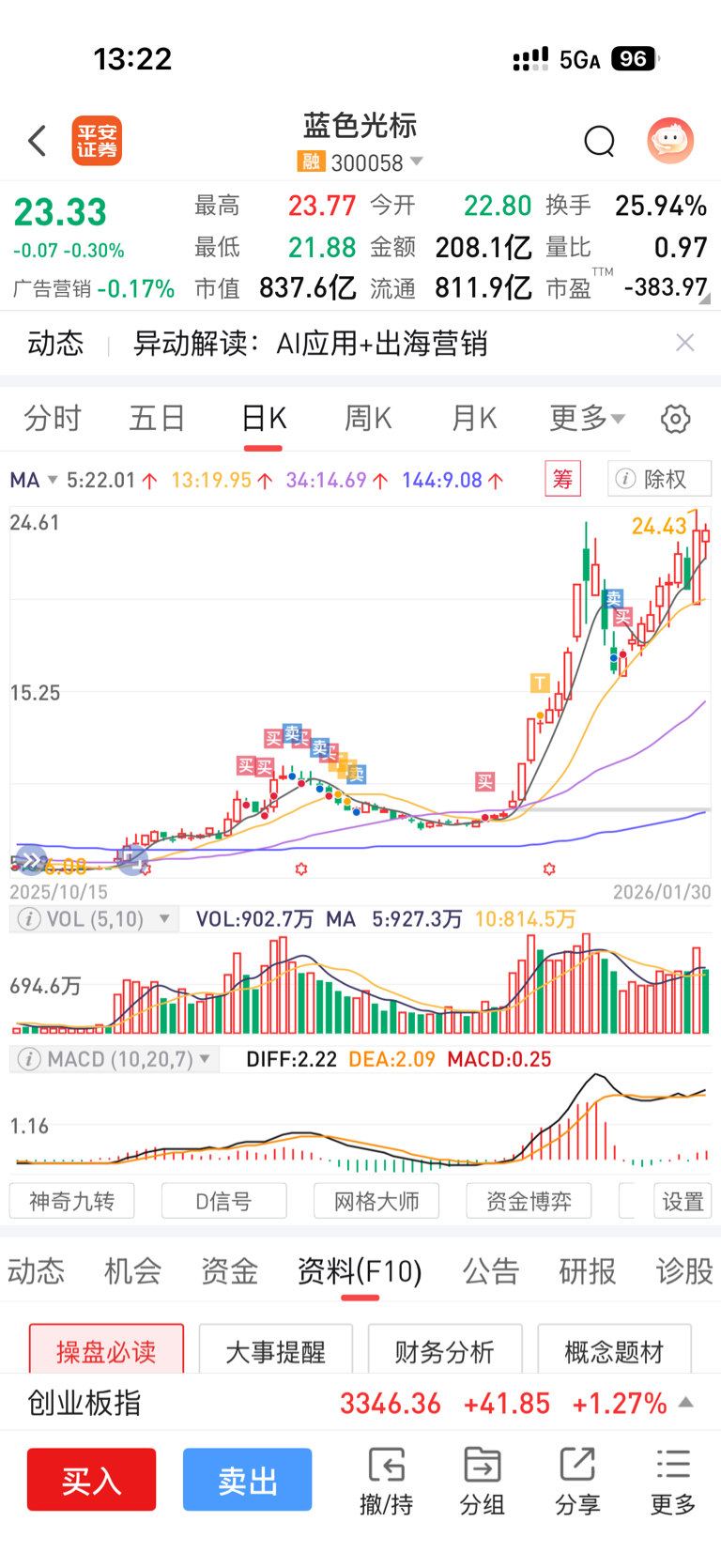
Task: Expand quote details corner triangle near 市盈
Action: [704, 300]
